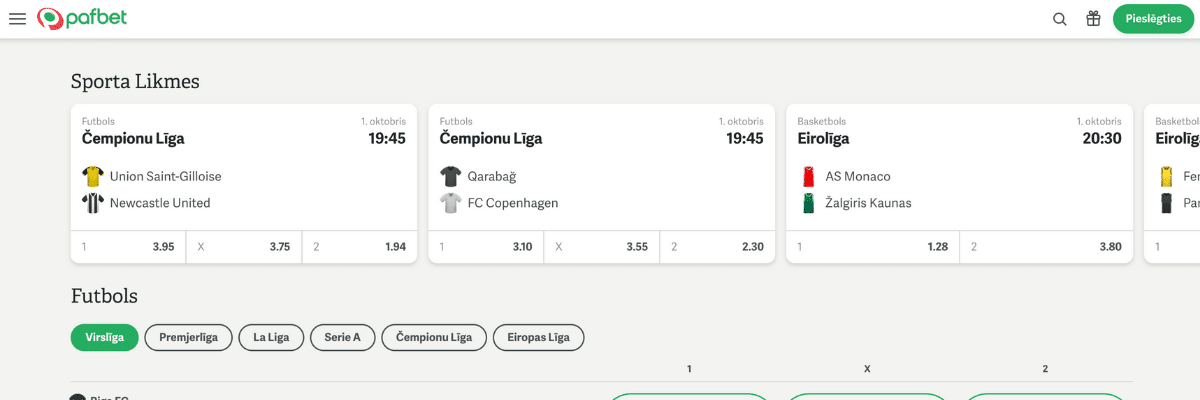Open the search icon

[1060, 19]
